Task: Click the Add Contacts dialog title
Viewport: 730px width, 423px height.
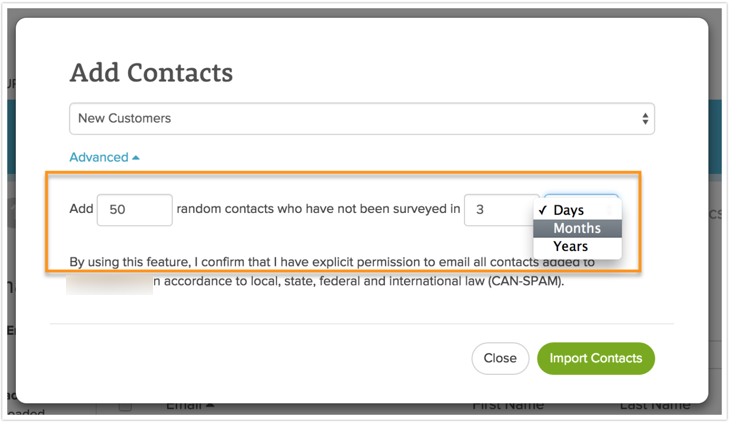Action: coord(151,72)
